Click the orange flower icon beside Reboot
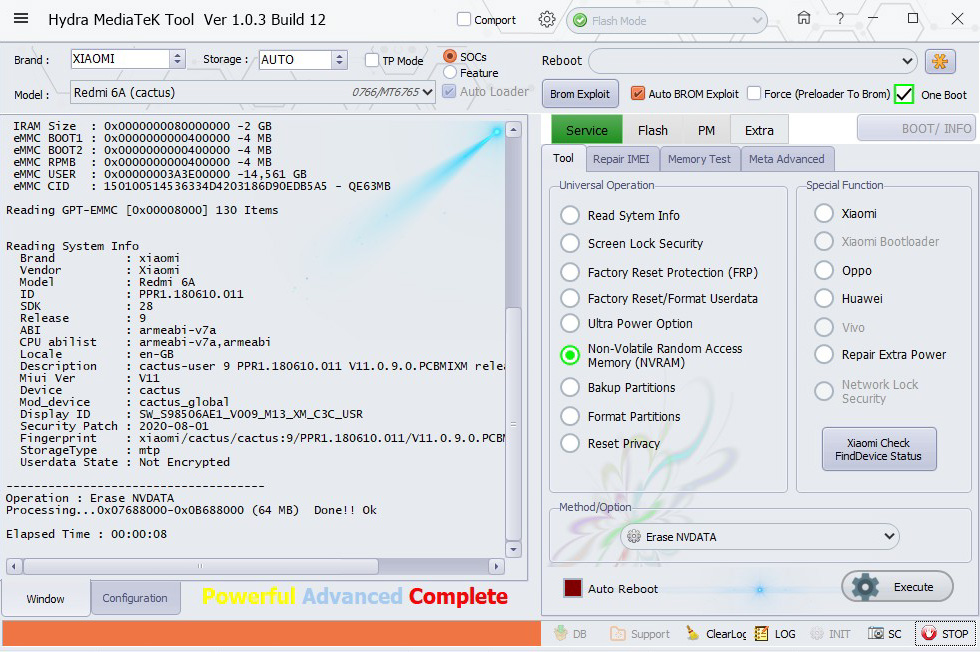 tap(940, 61)
